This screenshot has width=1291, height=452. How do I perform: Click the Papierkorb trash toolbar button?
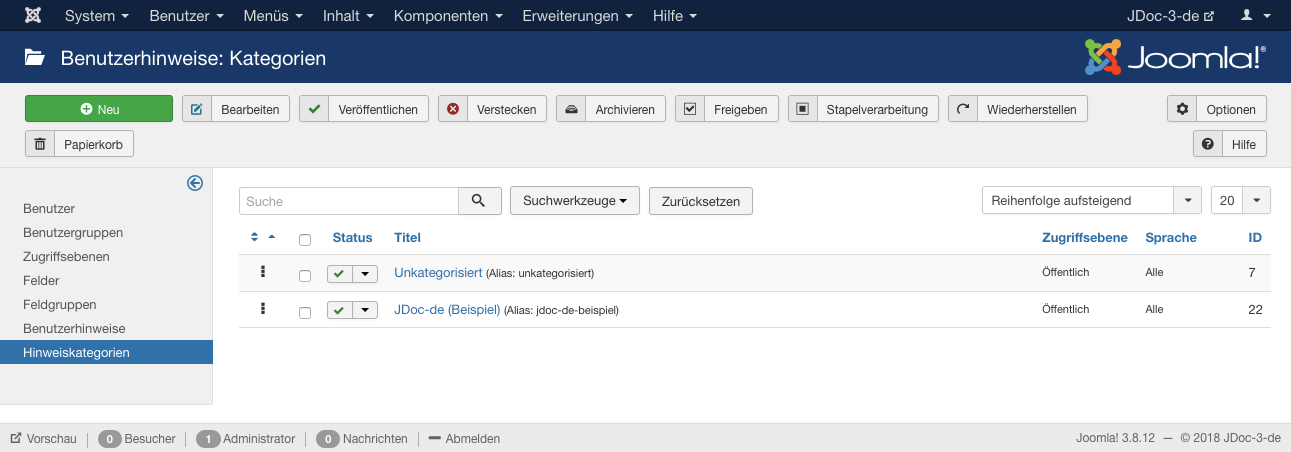79,144
